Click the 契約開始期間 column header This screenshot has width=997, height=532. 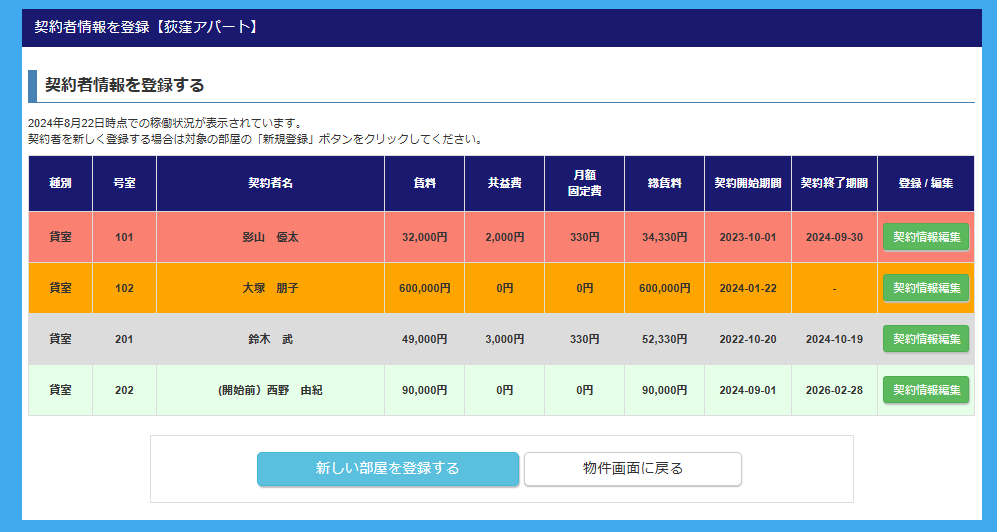click(x=747, y=184)
